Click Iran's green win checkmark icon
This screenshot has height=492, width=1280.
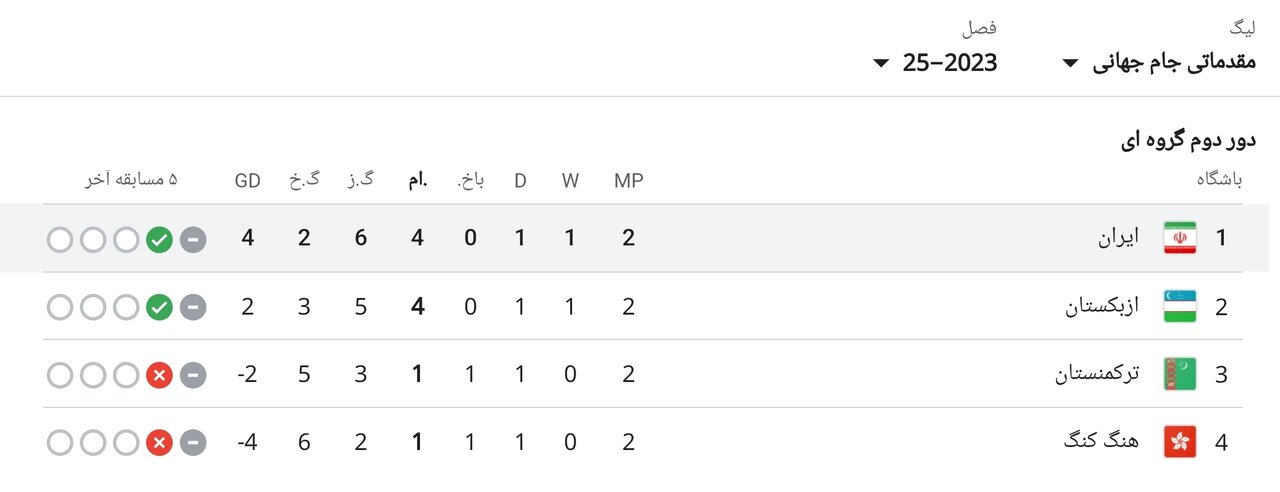159,240
